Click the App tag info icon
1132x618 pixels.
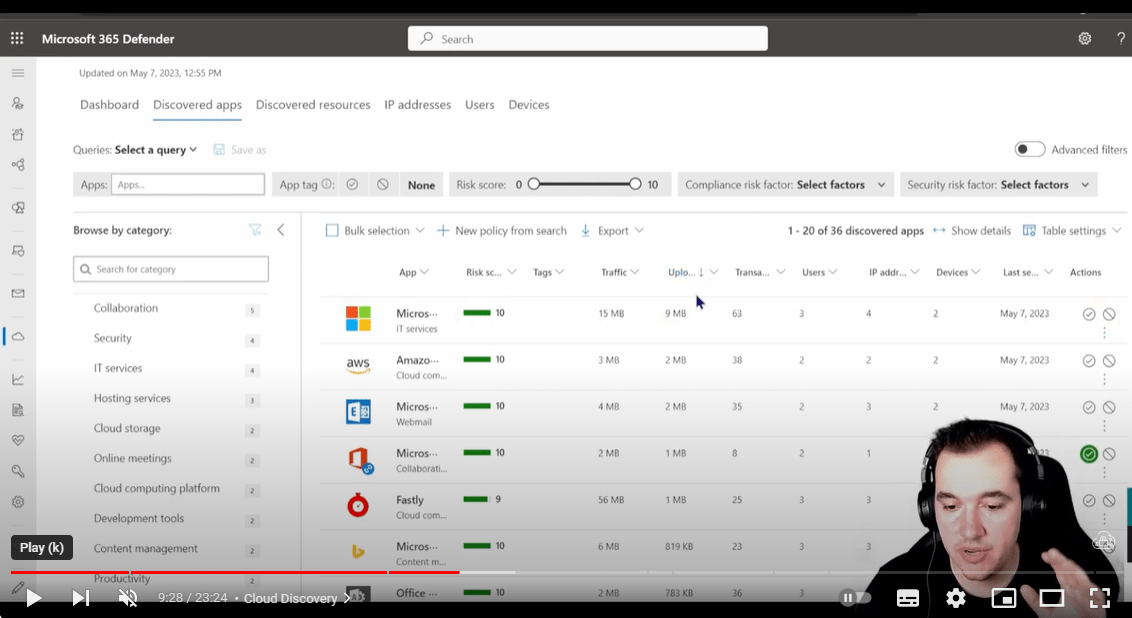(x=327, y=184)
